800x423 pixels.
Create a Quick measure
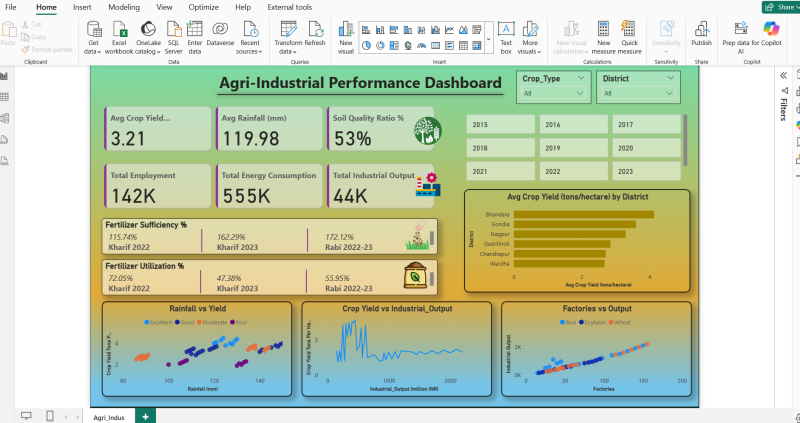point(629,38)
